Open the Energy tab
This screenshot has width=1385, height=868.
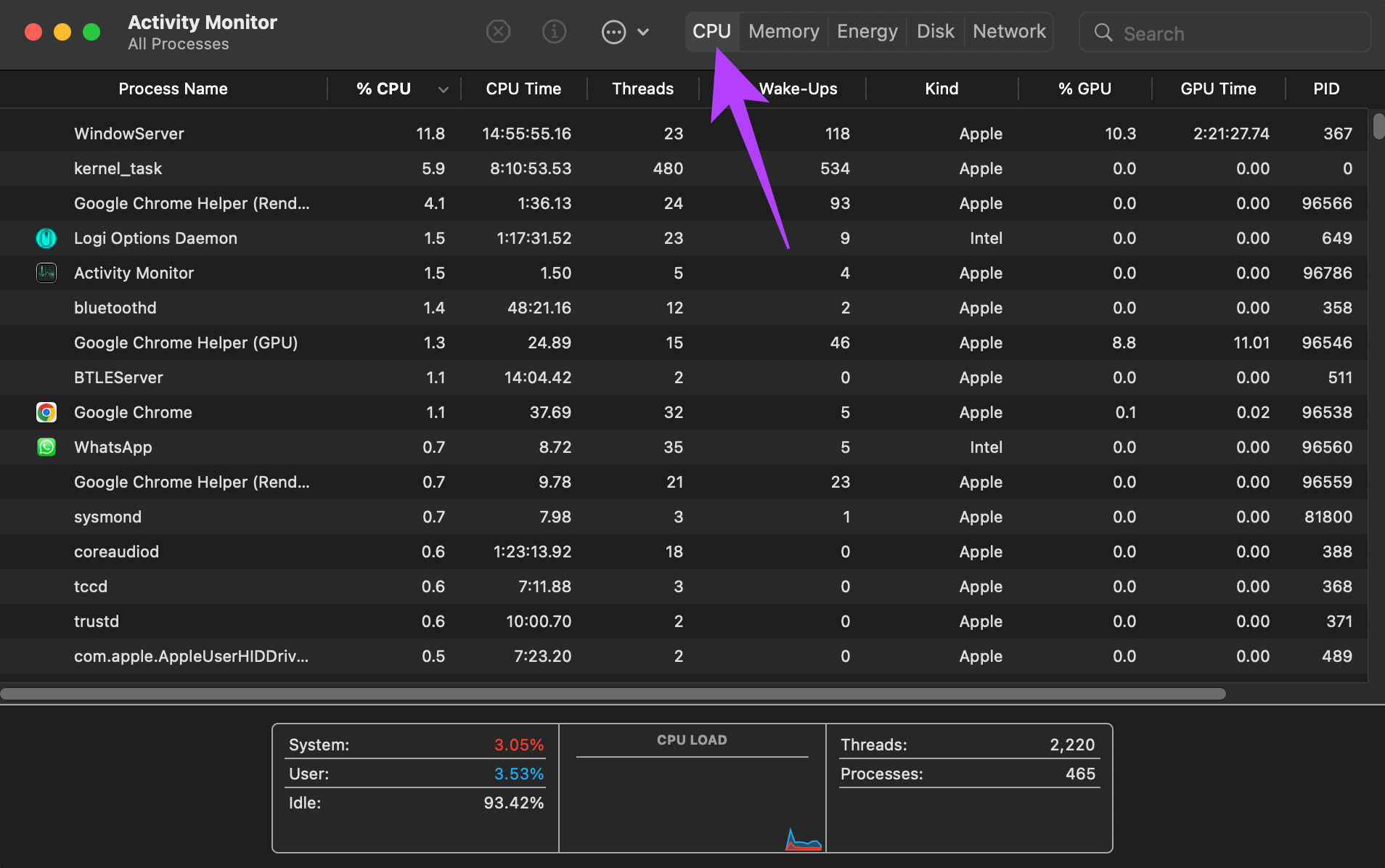[x=867, y=32]
